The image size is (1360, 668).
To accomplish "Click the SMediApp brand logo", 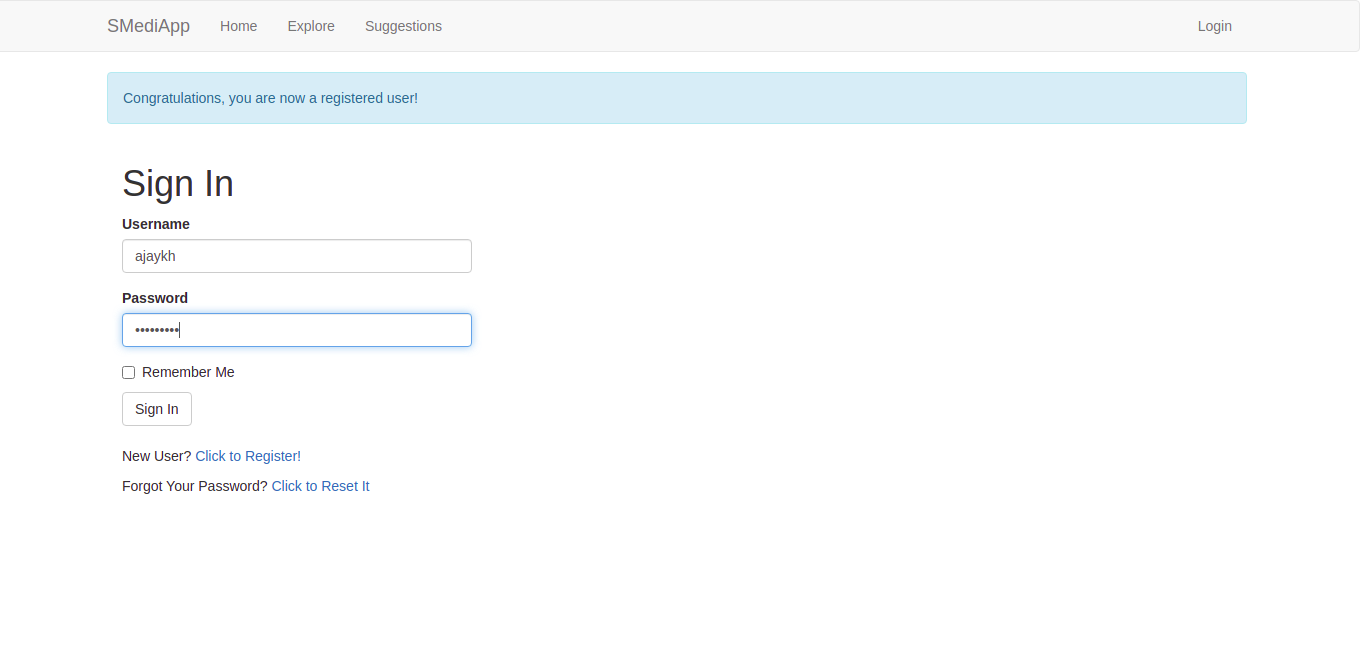I will click(x=148, y=26).
